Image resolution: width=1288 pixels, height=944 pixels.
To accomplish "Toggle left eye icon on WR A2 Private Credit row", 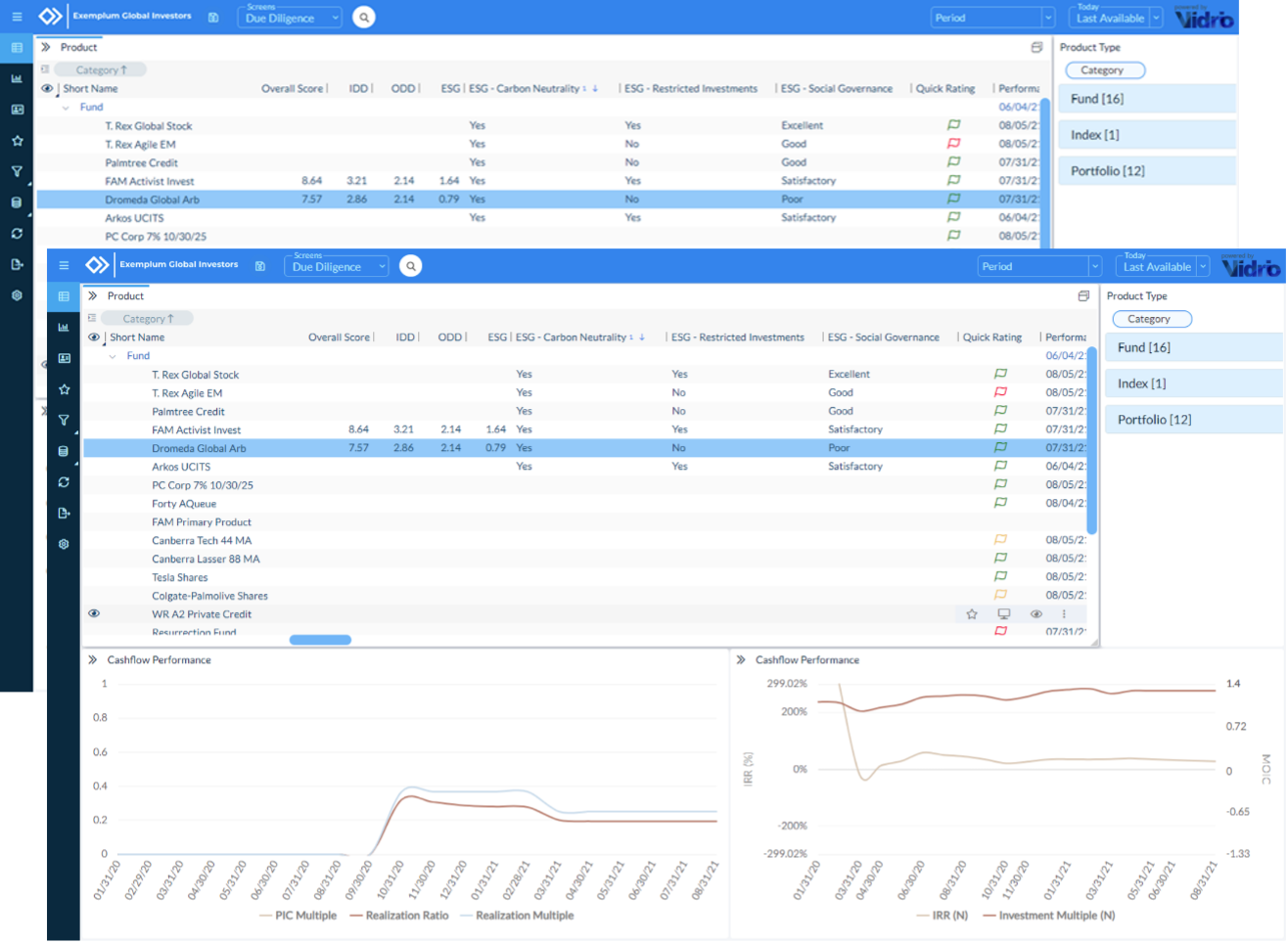I will [x=94, y=613].
